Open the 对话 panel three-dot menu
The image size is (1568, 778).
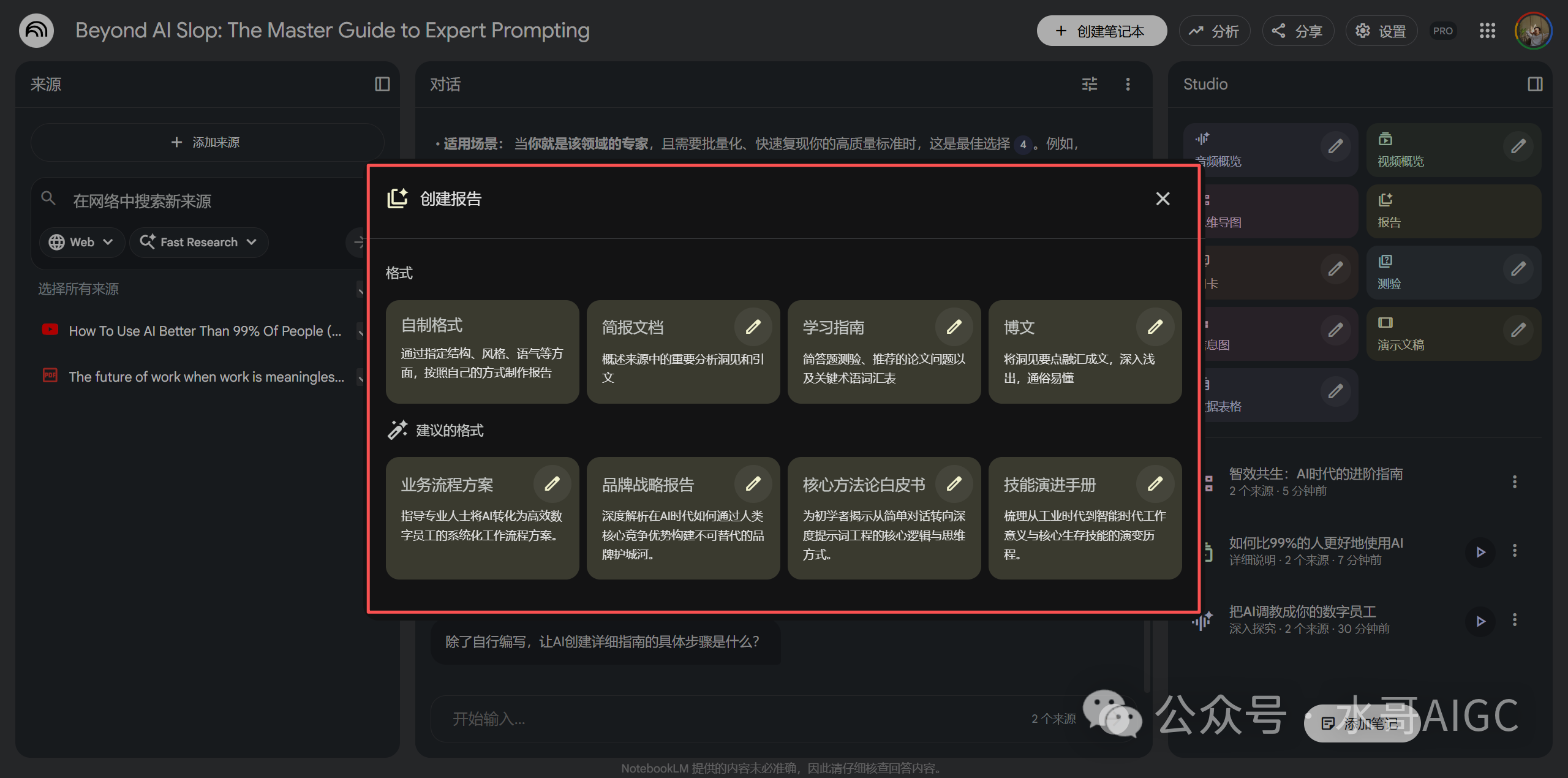click(1128, 84)
